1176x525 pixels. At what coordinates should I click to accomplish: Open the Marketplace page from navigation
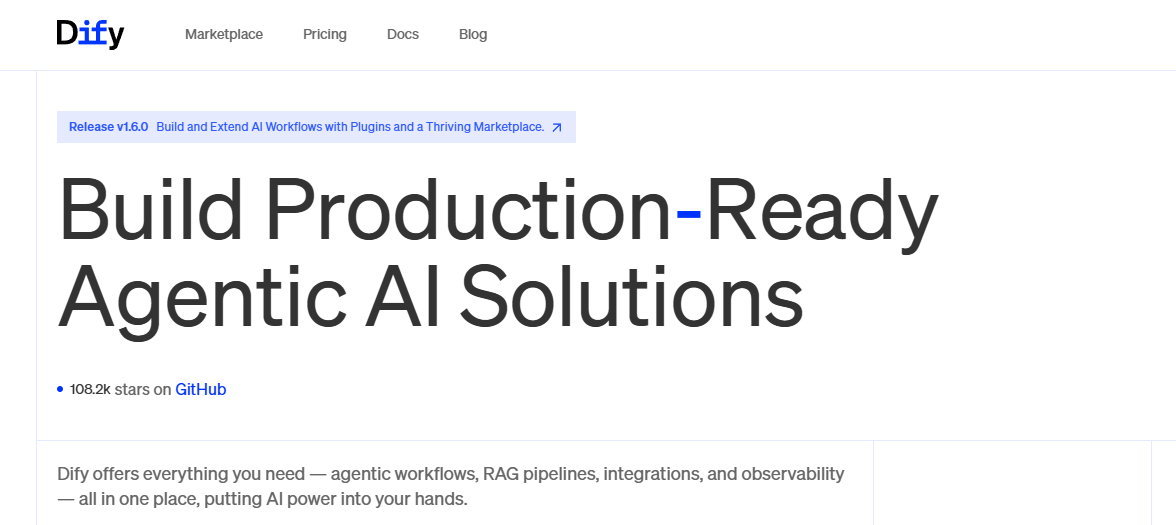(x=224, y=34)
